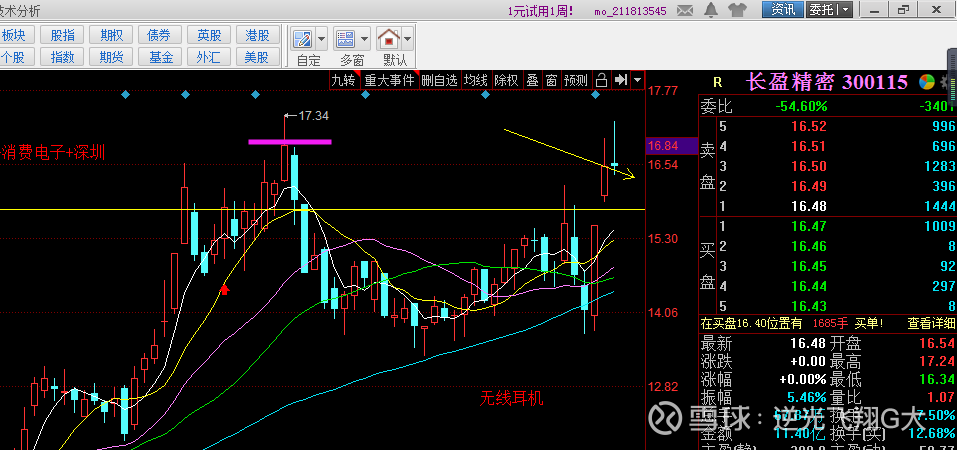Toggle the chart lock icon
Image resolution: width=957 pixels, height=450 pixels.
point(602,80)
